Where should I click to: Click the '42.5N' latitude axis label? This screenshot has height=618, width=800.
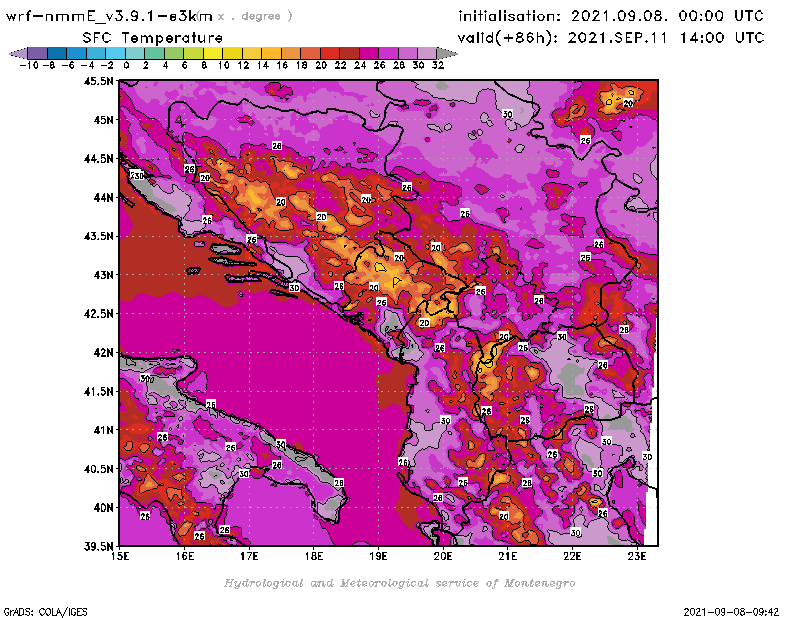tap(98, 313)
